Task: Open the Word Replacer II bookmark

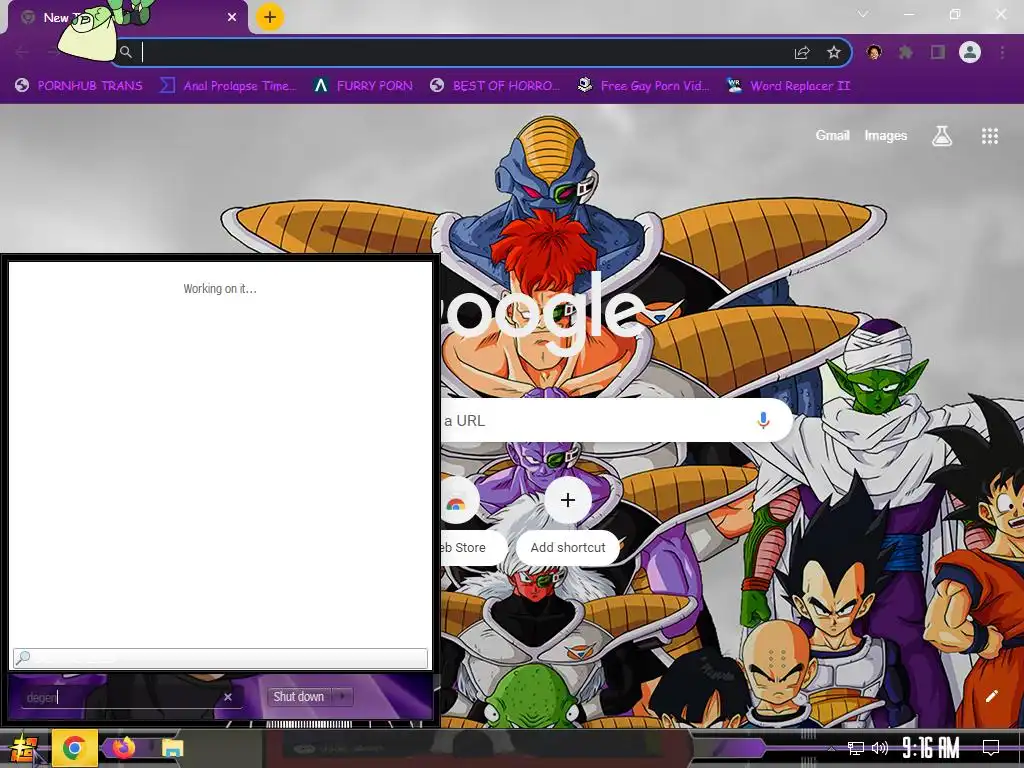Action: 788,86
